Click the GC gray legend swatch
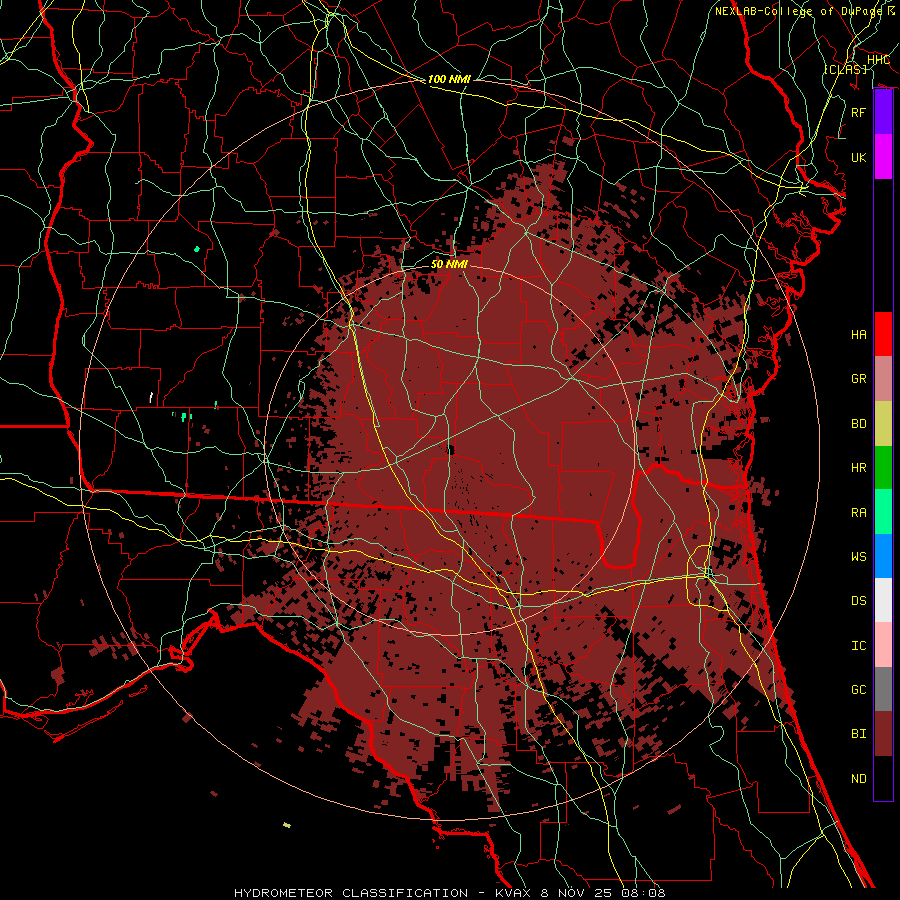This screenshot has width=900, height=900. [883, 689]
